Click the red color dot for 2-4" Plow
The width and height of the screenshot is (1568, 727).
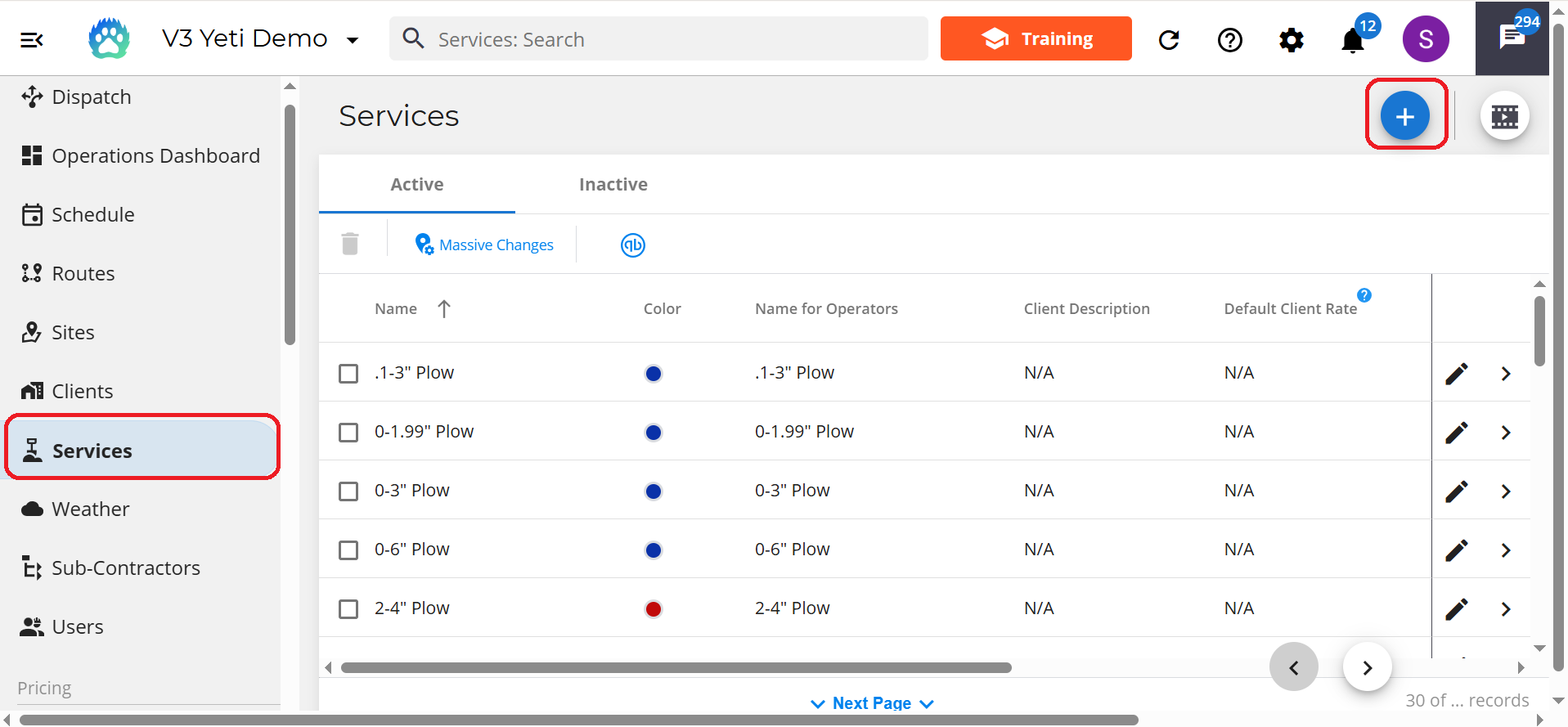coord(653,609)
